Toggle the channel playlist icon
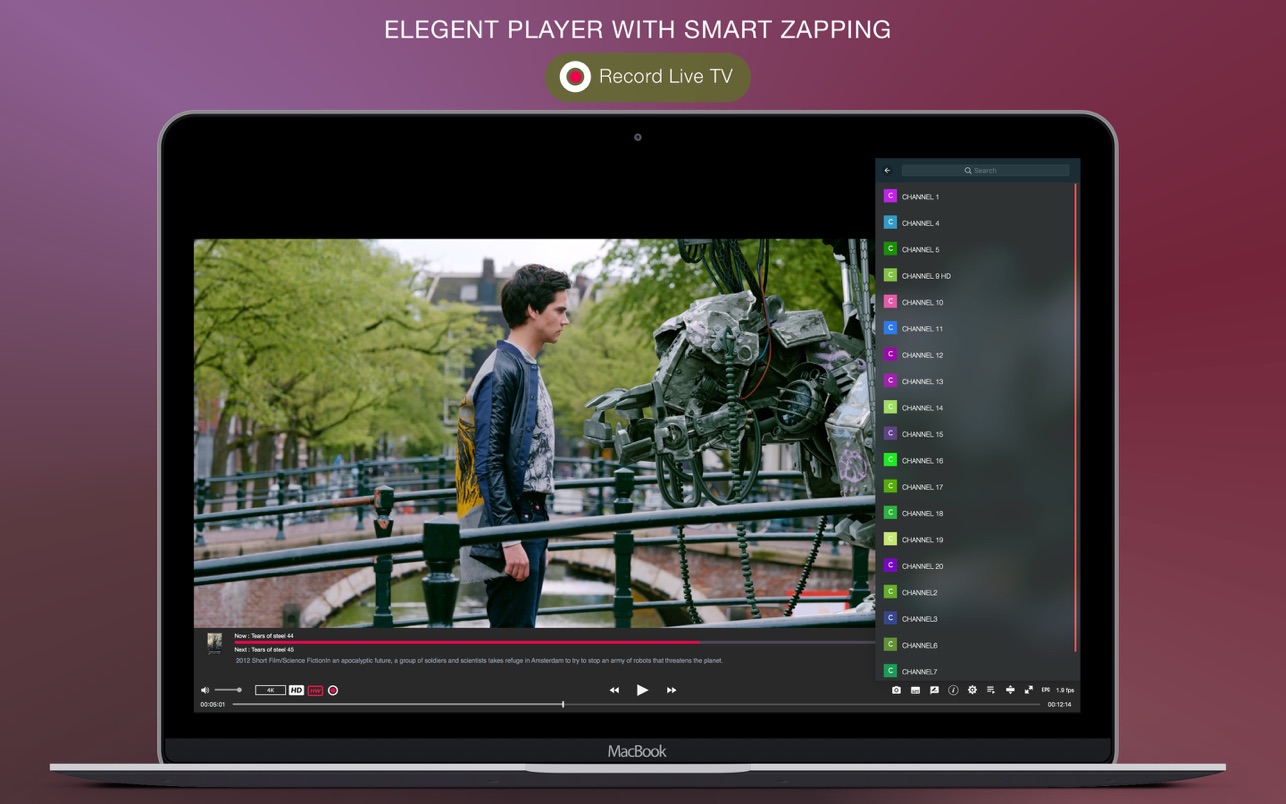The image size is (1286, 804). click(x=991, y=690)
